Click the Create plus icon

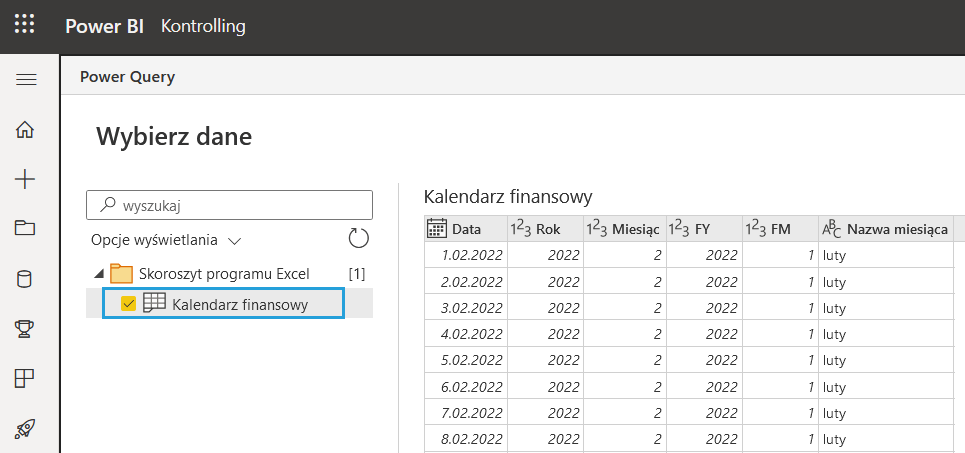pyautogui.click(x=25, y=179)
